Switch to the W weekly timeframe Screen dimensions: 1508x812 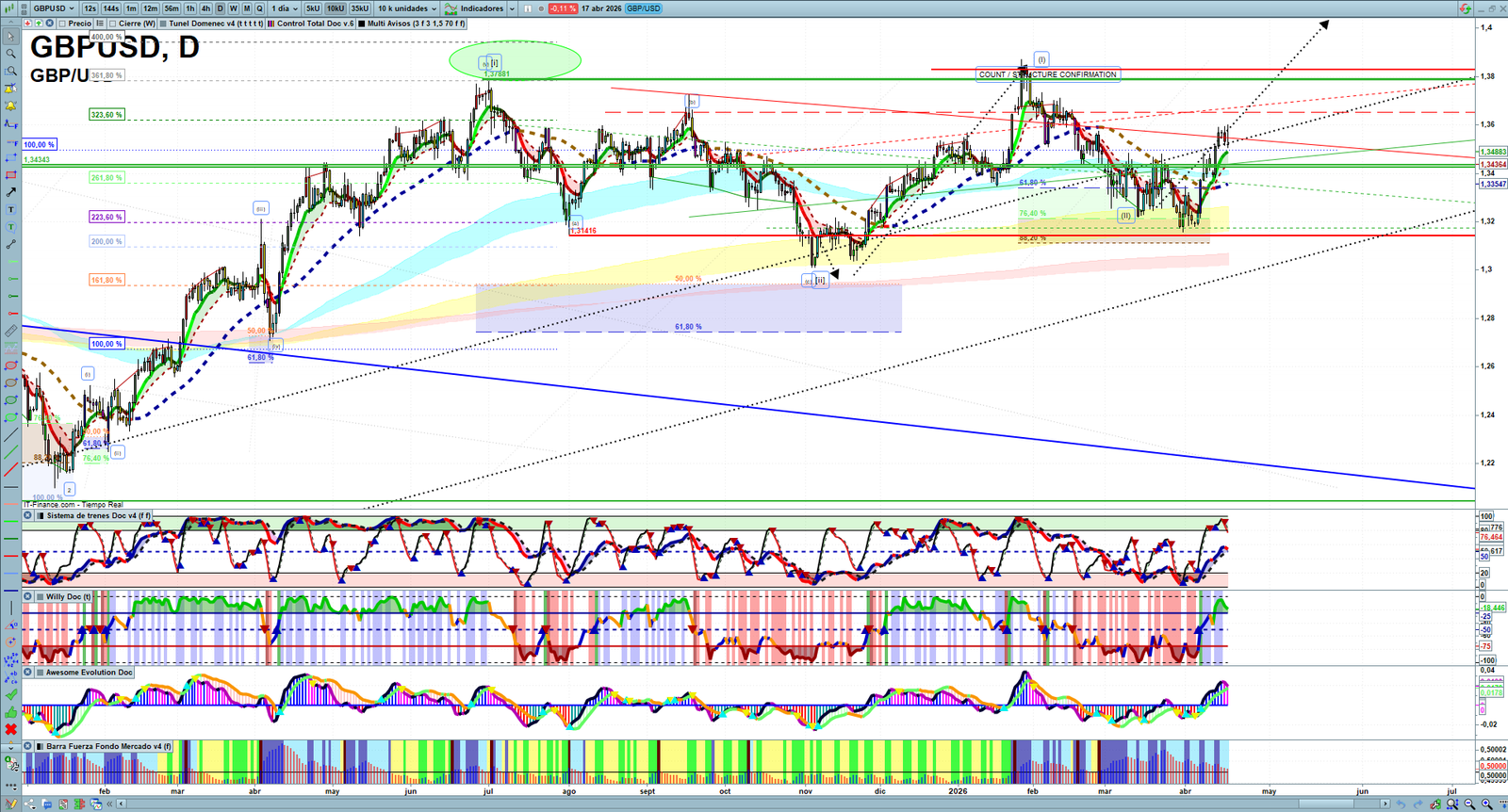(234, 8)
